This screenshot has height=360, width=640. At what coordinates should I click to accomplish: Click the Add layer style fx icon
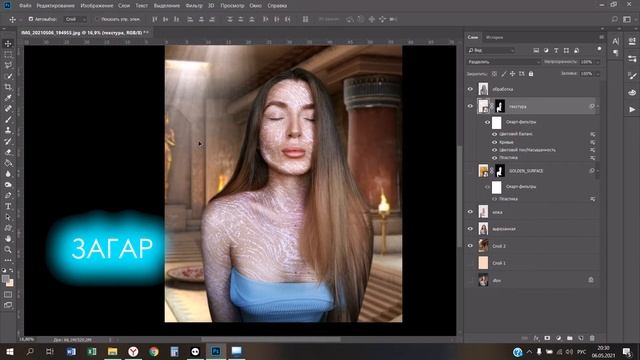(536, 338)
